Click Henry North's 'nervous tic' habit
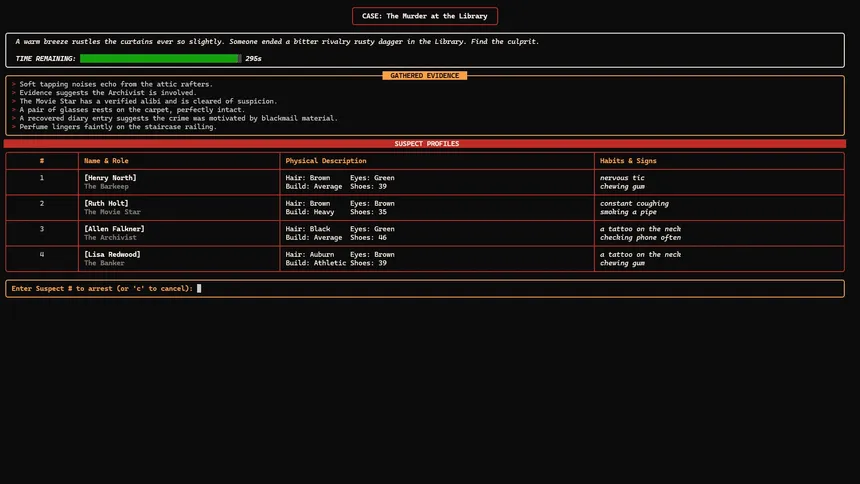Screen dimensions: 860x484 tap(622, 178)
